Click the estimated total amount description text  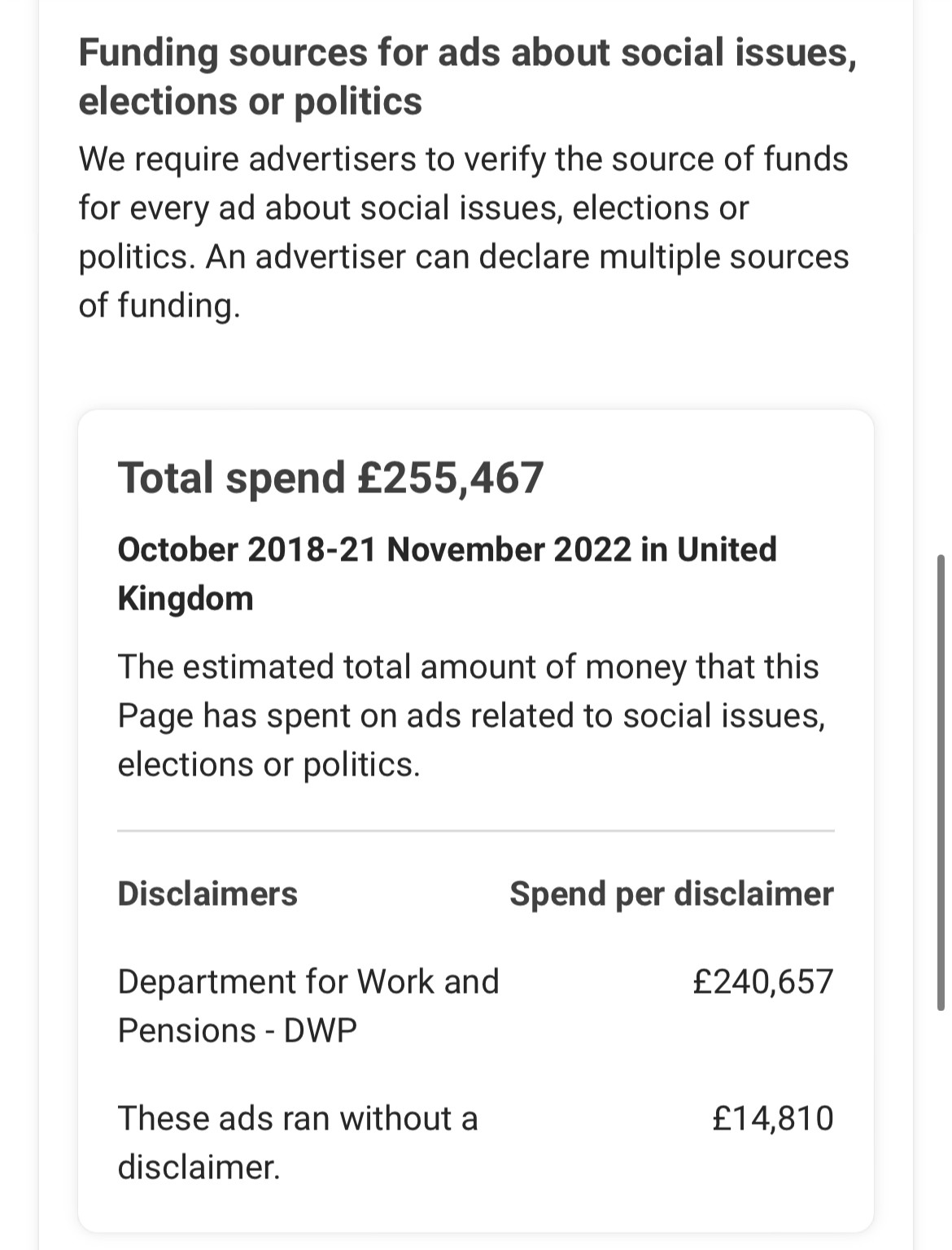point(471,715)
